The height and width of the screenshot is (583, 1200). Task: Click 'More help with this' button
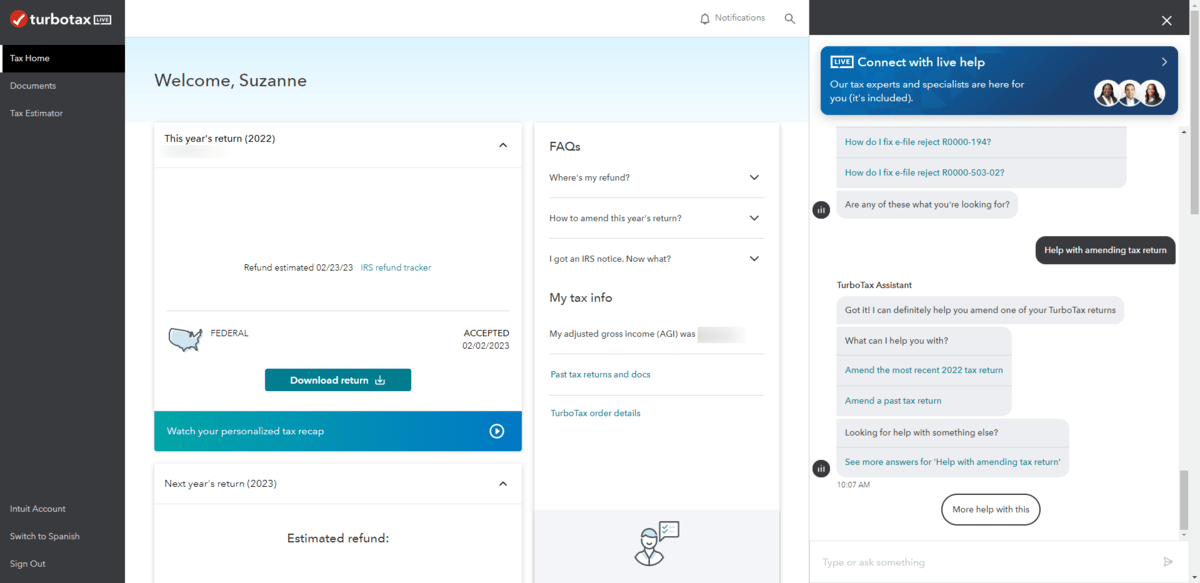click(x=991, y=510)
